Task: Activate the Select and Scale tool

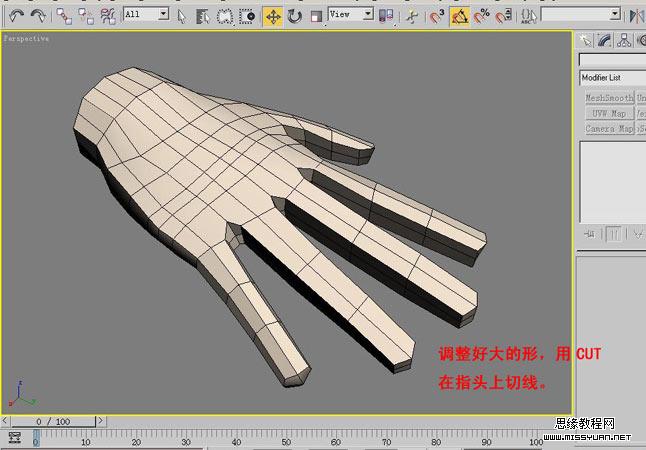Action: click(316, 16)
